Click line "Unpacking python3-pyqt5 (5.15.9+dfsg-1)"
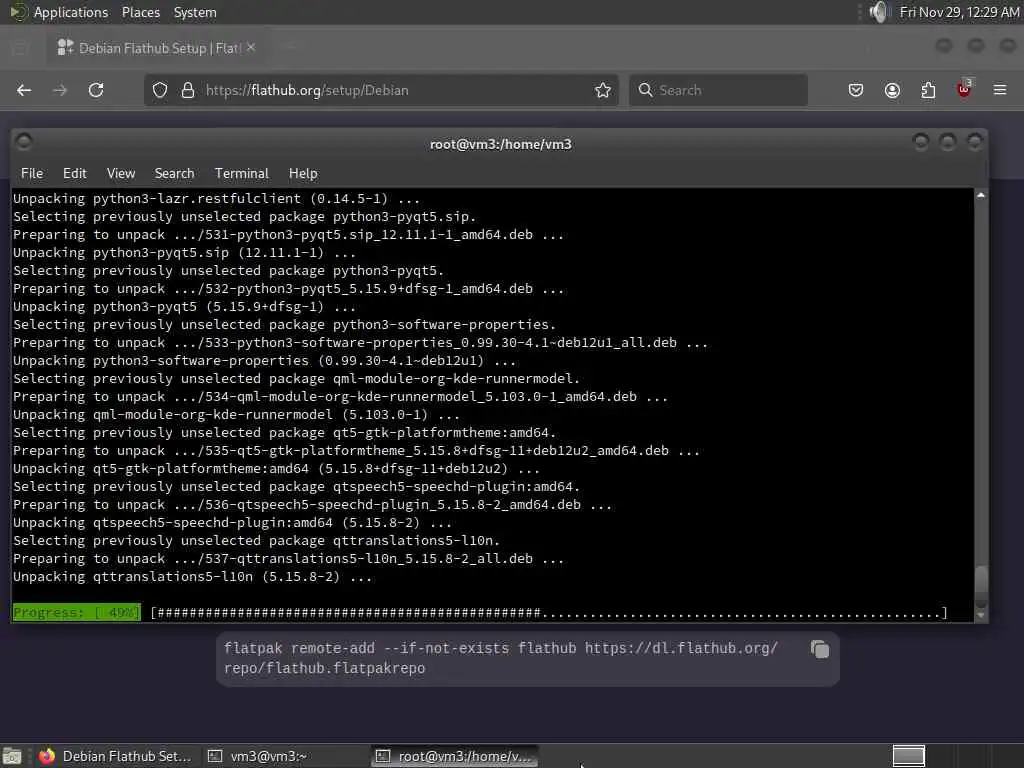Image resolution: width=1024 pixels, height=768 pixels. [184, 307]
